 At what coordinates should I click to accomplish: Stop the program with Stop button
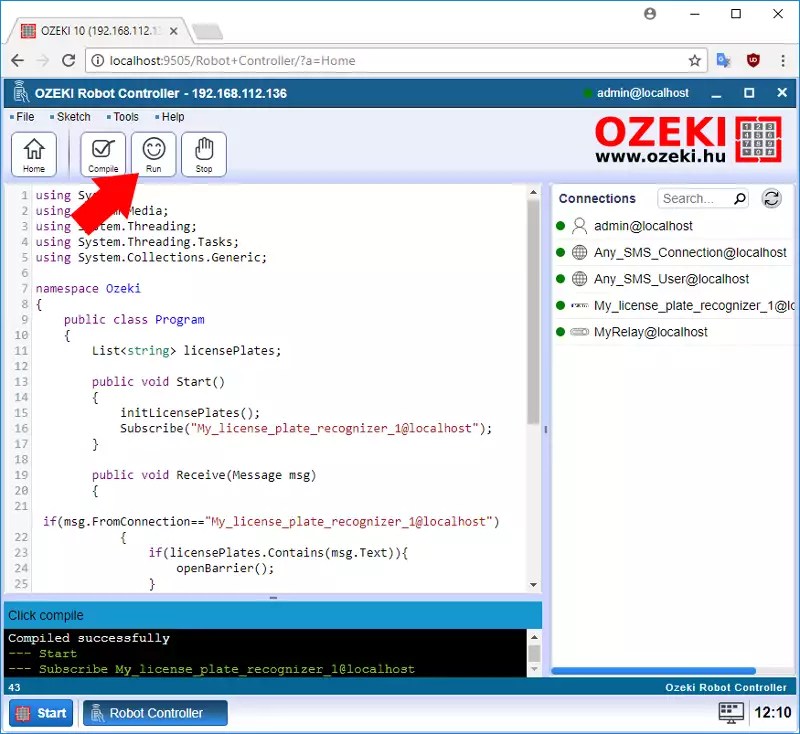click(204, 154)
